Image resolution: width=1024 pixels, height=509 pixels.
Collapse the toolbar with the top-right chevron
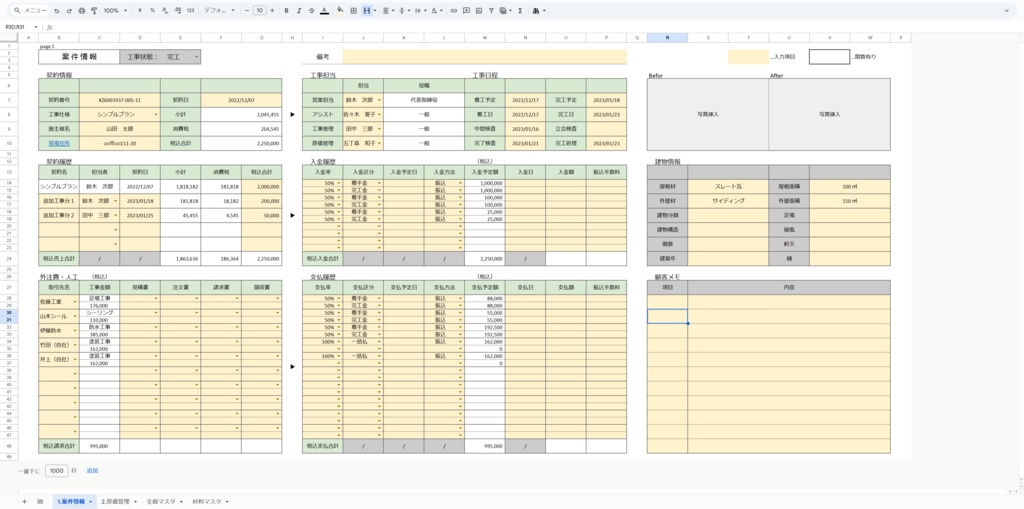pos(1006,10)
